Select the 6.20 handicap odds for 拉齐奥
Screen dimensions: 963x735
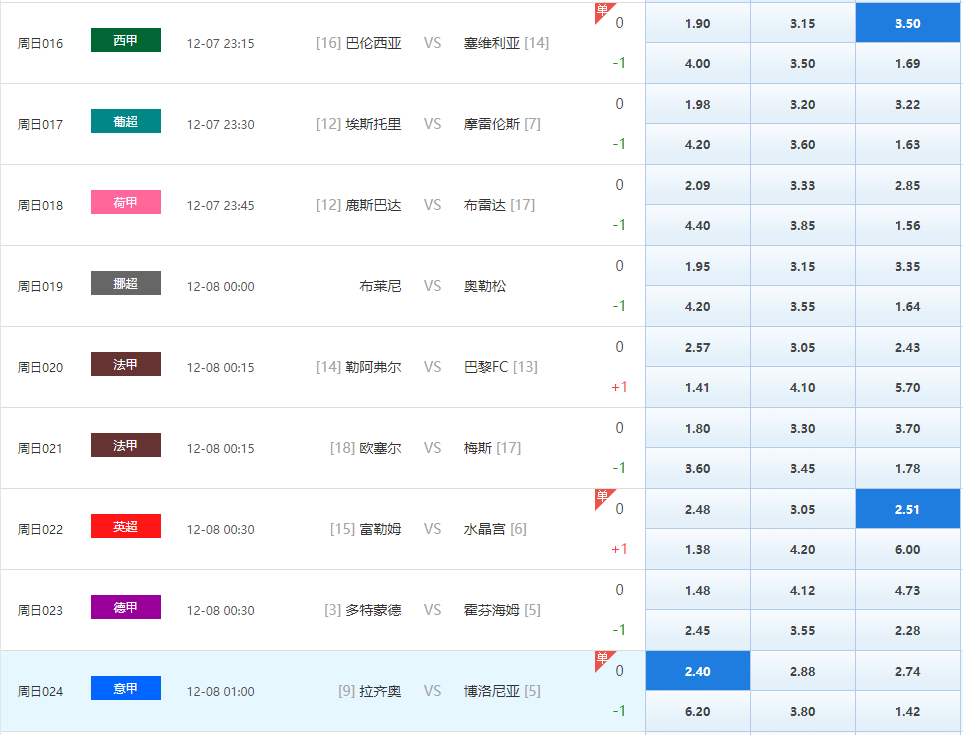pyautogui.click(x=697, y=712)
